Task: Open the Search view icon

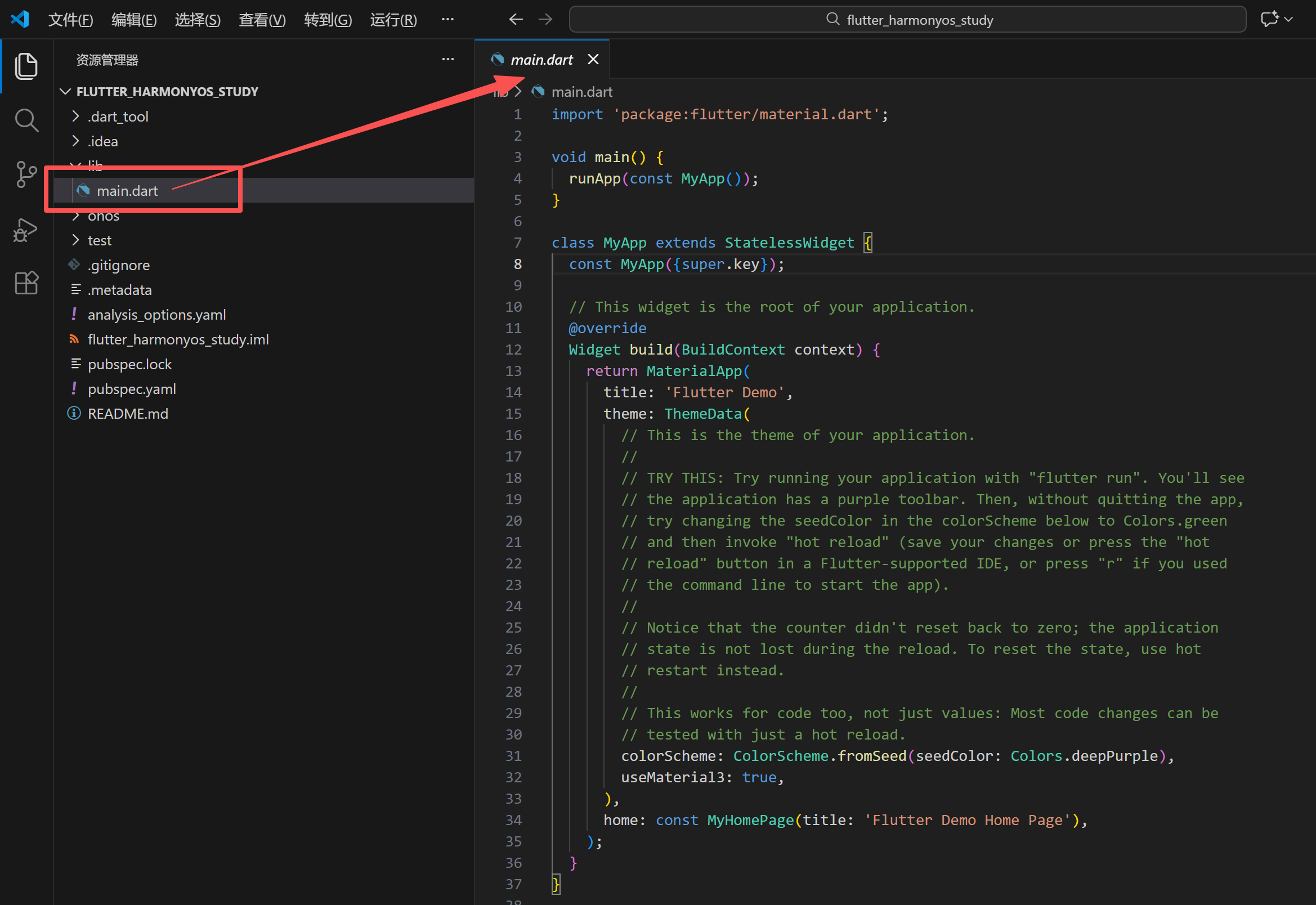Action: [x=26, y=120]
